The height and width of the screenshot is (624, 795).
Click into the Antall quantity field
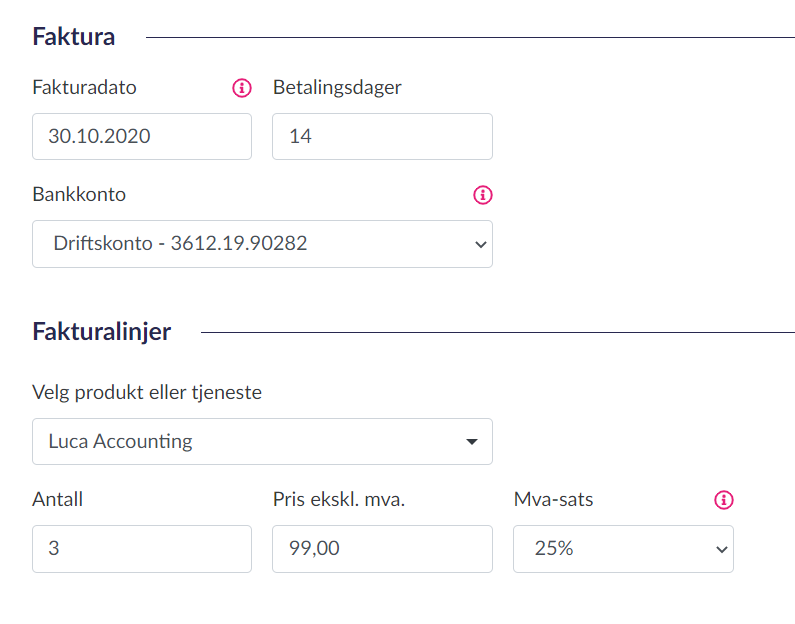pyautogui.click(x=141, y=549)
